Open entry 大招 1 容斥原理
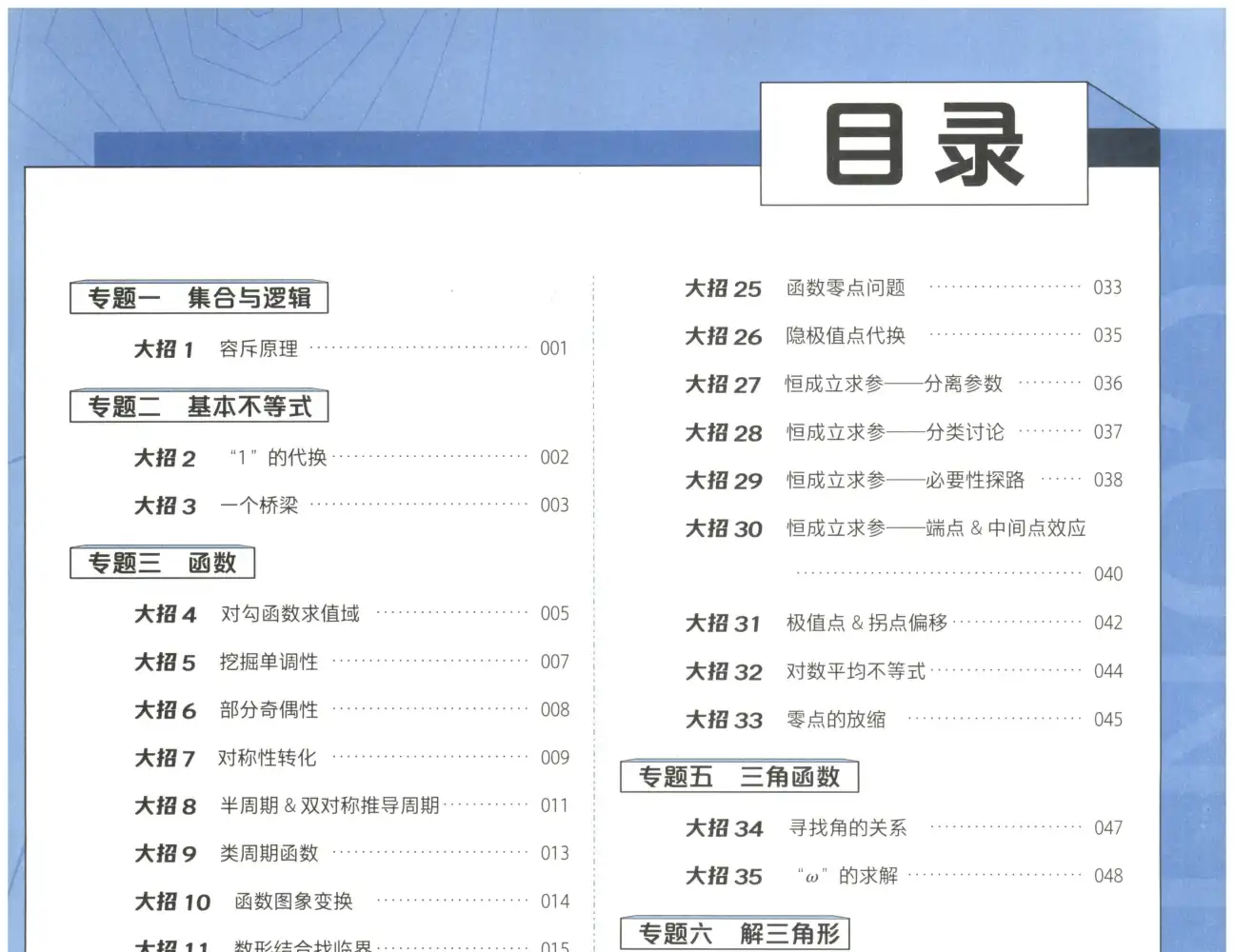This screenshot has width=1234, height=952. coord(351,348)
